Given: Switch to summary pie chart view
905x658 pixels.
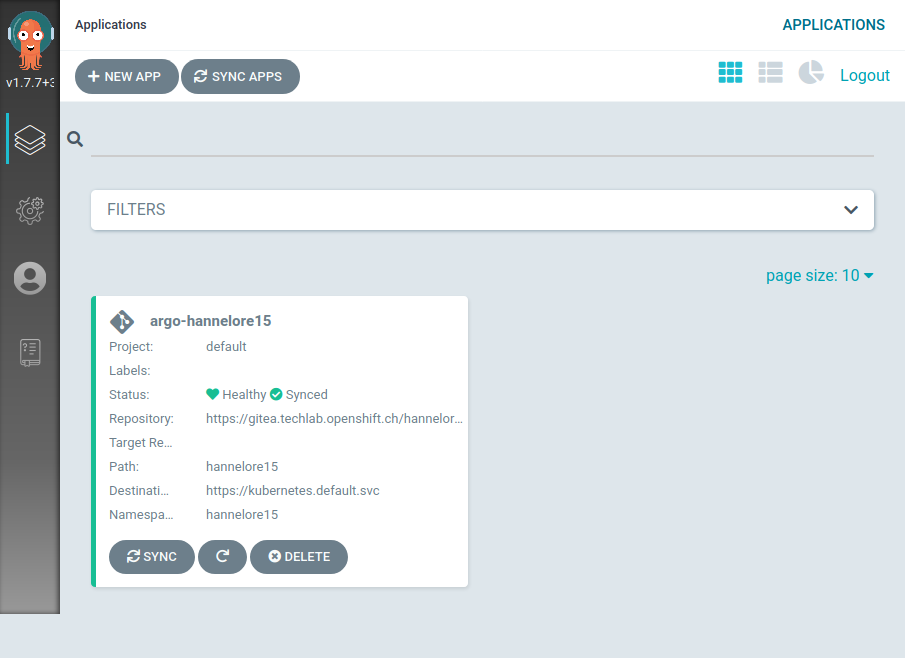Looking at the screenshot, I should coord(810,72).
